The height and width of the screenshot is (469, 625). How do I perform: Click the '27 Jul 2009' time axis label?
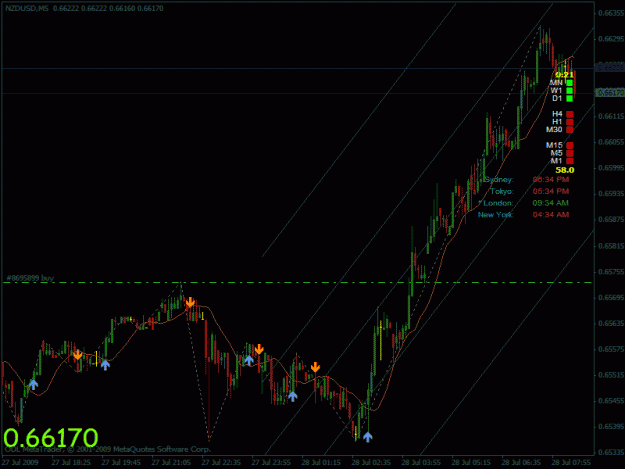point(20,463)
